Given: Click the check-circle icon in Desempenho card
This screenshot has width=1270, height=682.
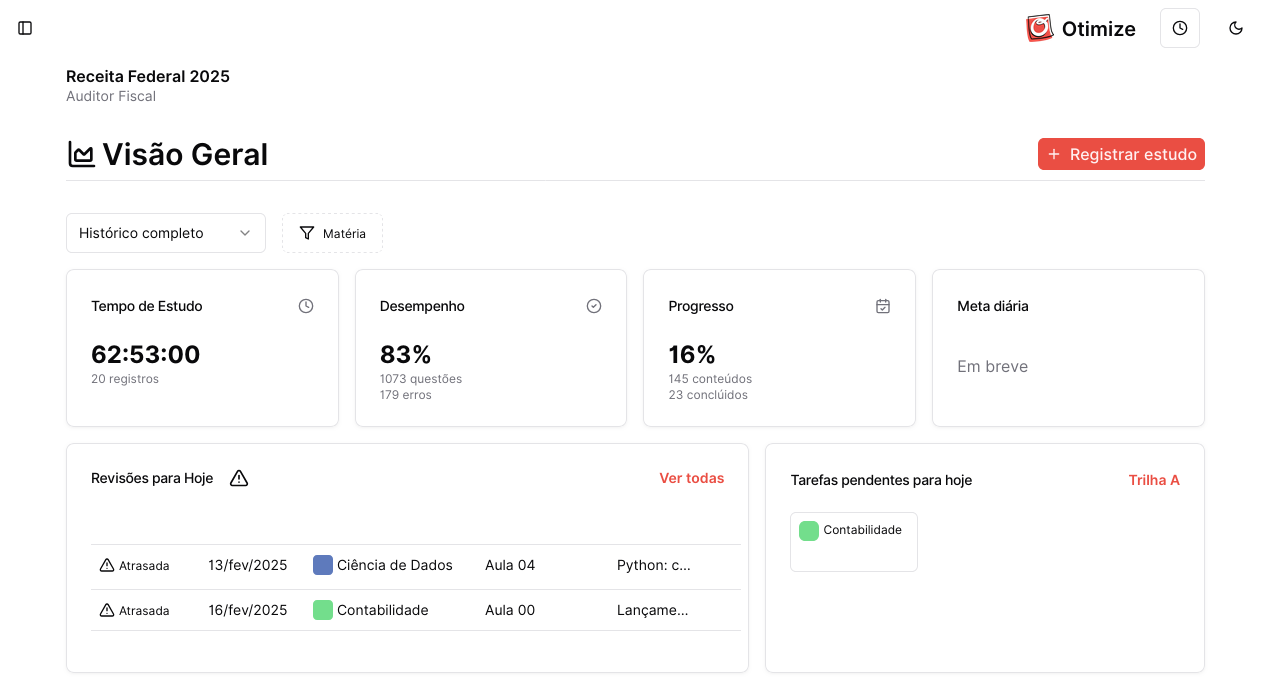Looking at the screenshot, I should click(x=594, y=306).
